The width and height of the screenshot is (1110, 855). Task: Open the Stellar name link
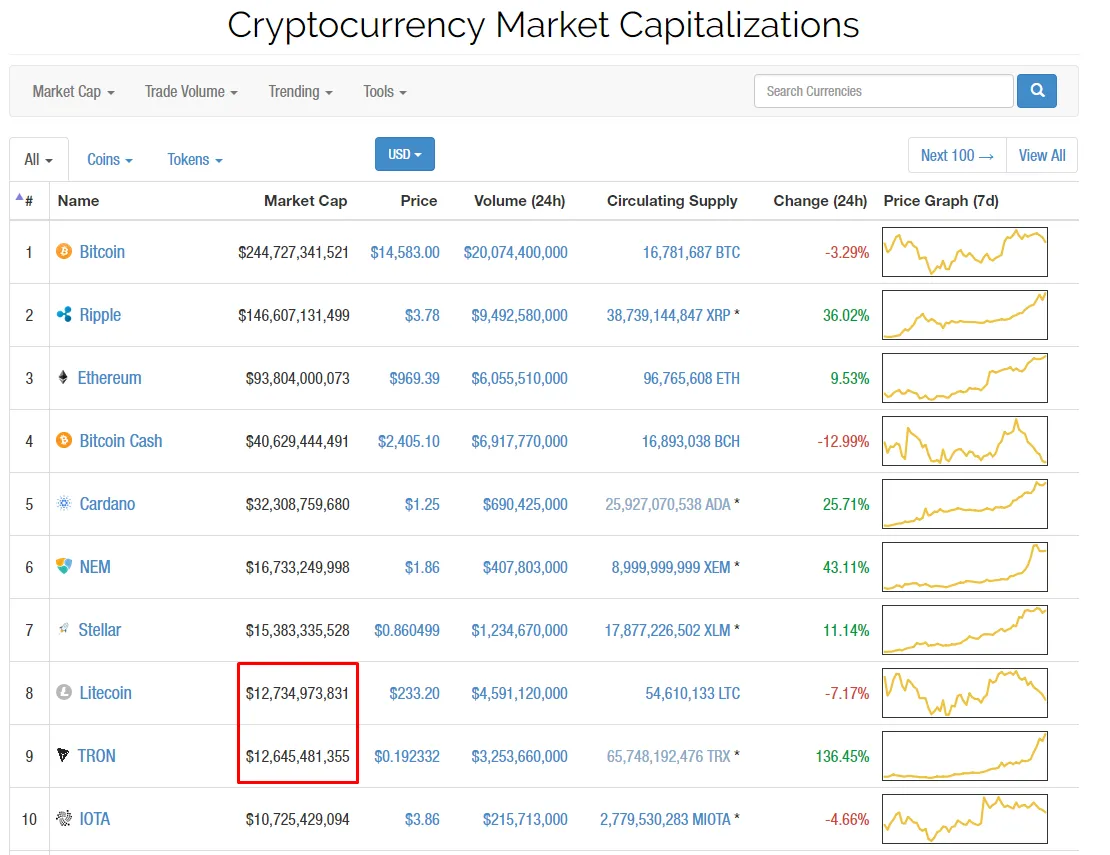(x=99, y=629)
